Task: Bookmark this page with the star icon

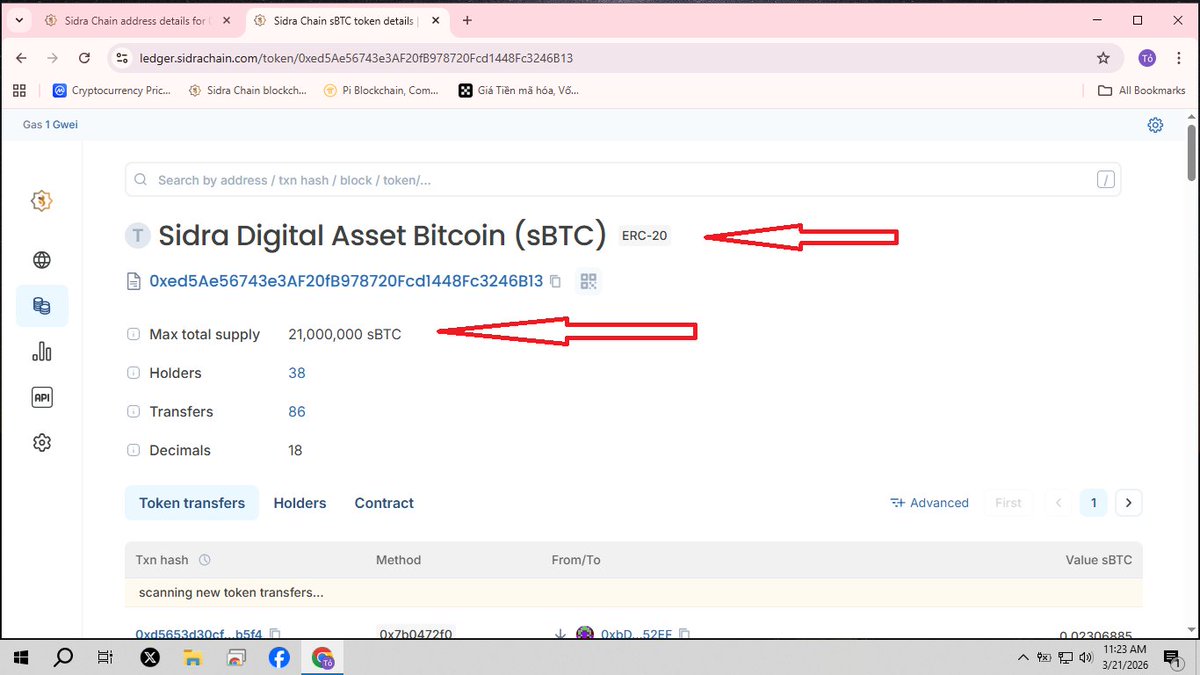Action: click(1103, 58)
